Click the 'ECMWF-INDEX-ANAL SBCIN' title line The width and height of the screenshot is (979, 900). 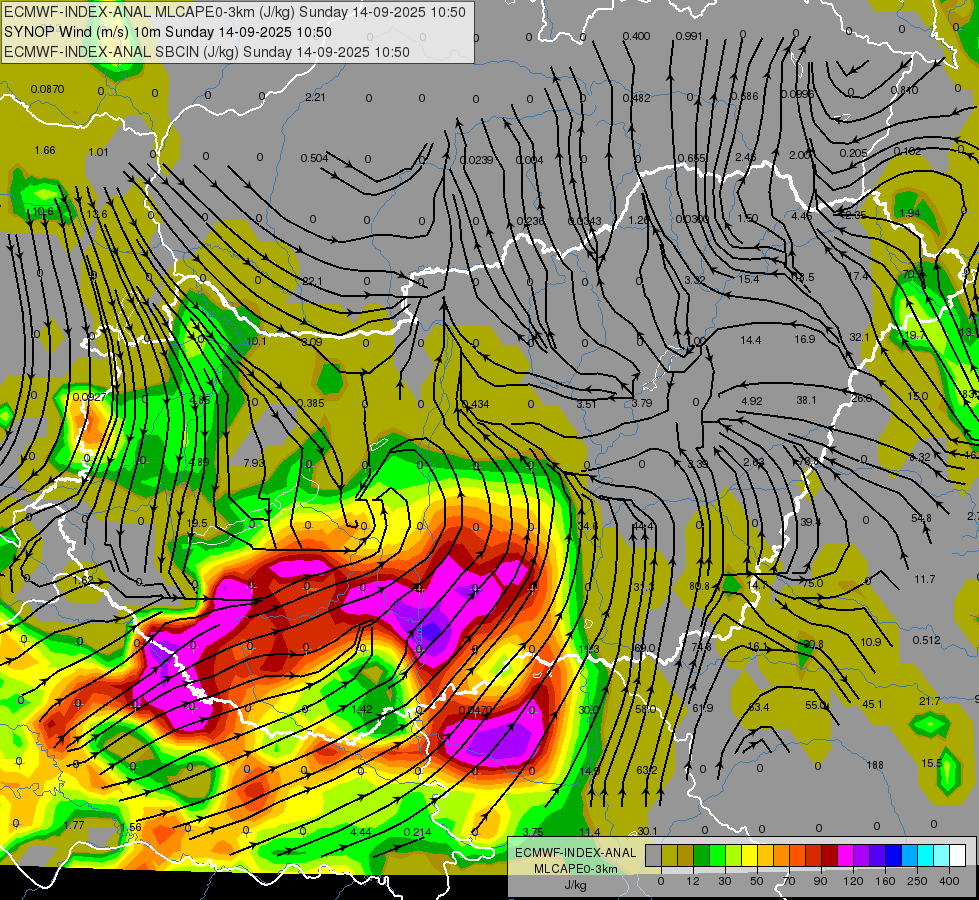207,52
